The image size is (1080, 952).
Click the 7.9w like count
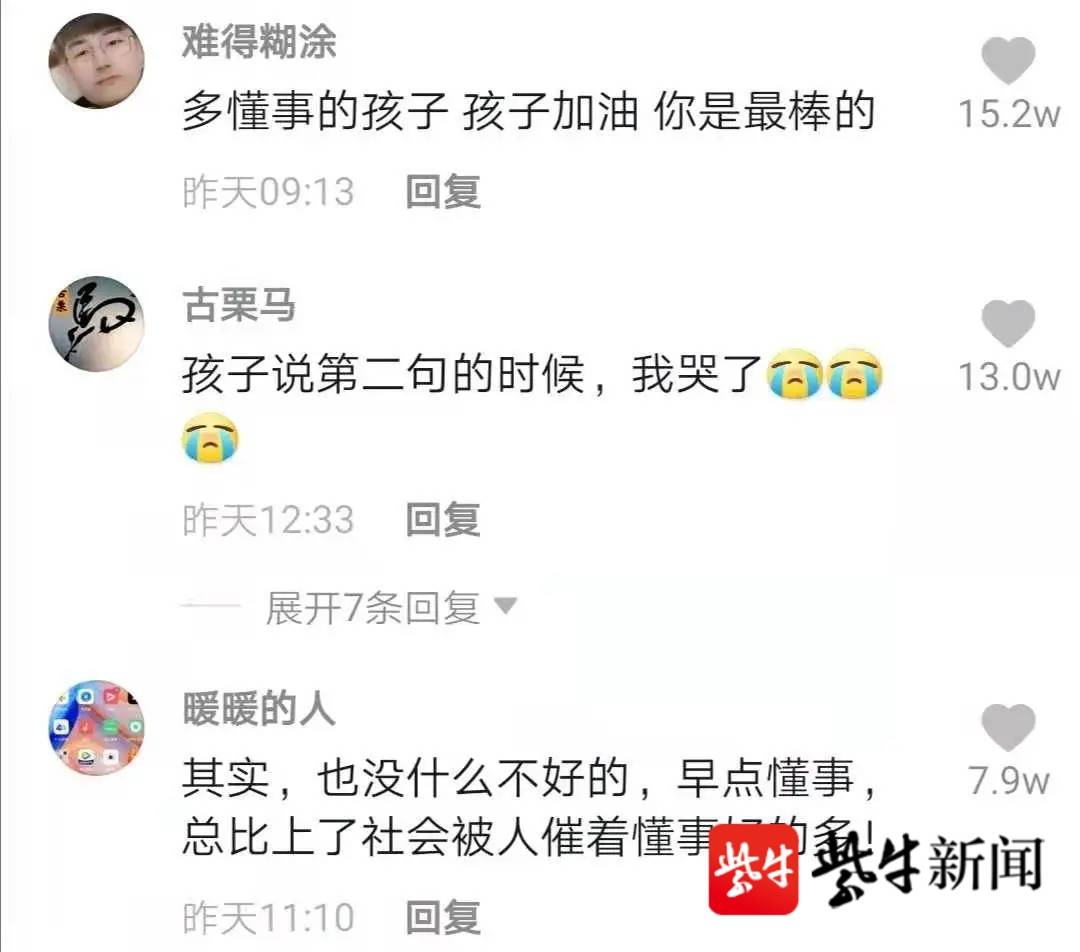click(x=1009, y=780)
